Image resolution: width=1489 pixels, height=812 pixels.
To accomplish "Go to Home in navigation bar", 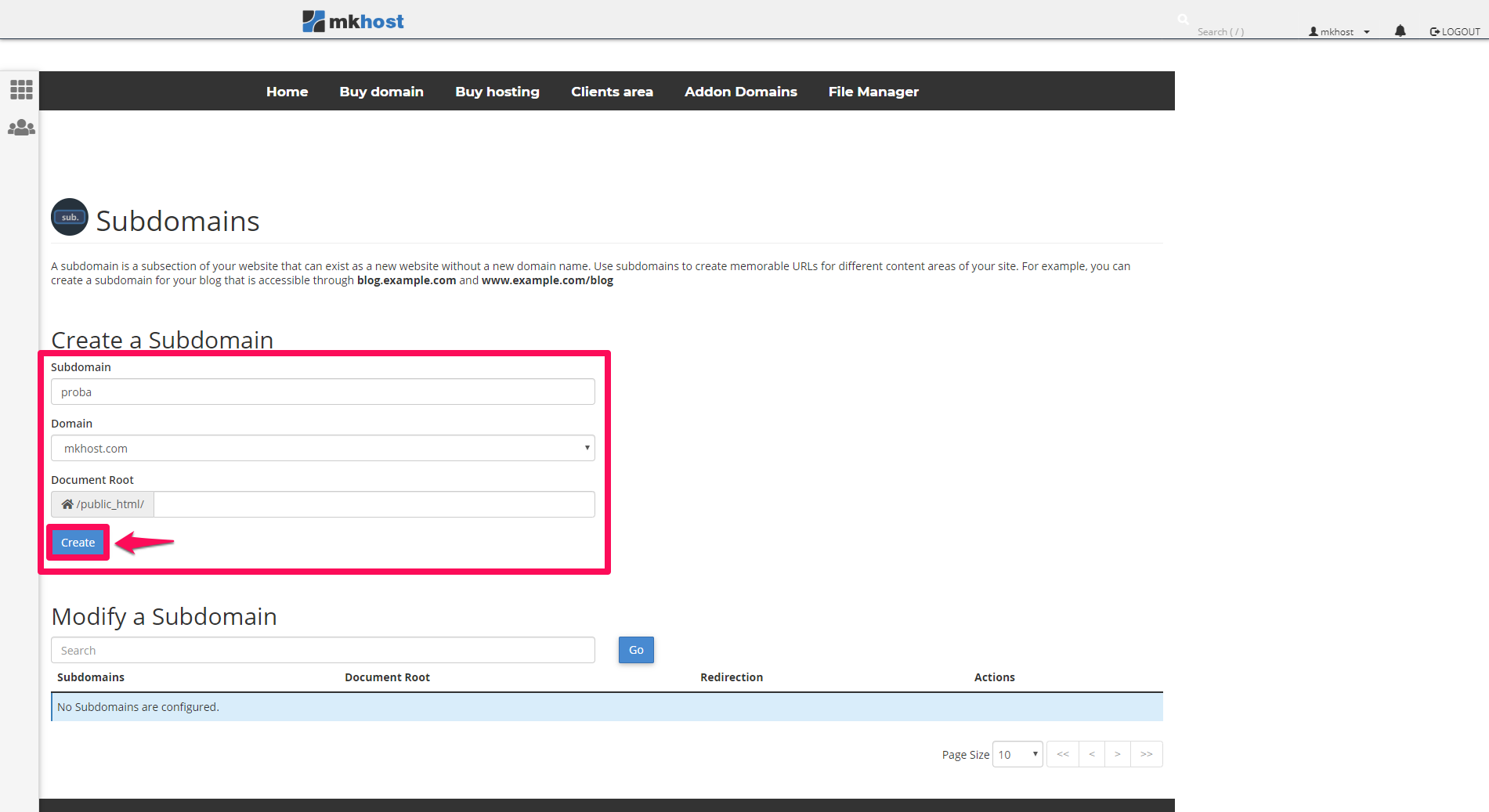I will [x=287, y=92].
